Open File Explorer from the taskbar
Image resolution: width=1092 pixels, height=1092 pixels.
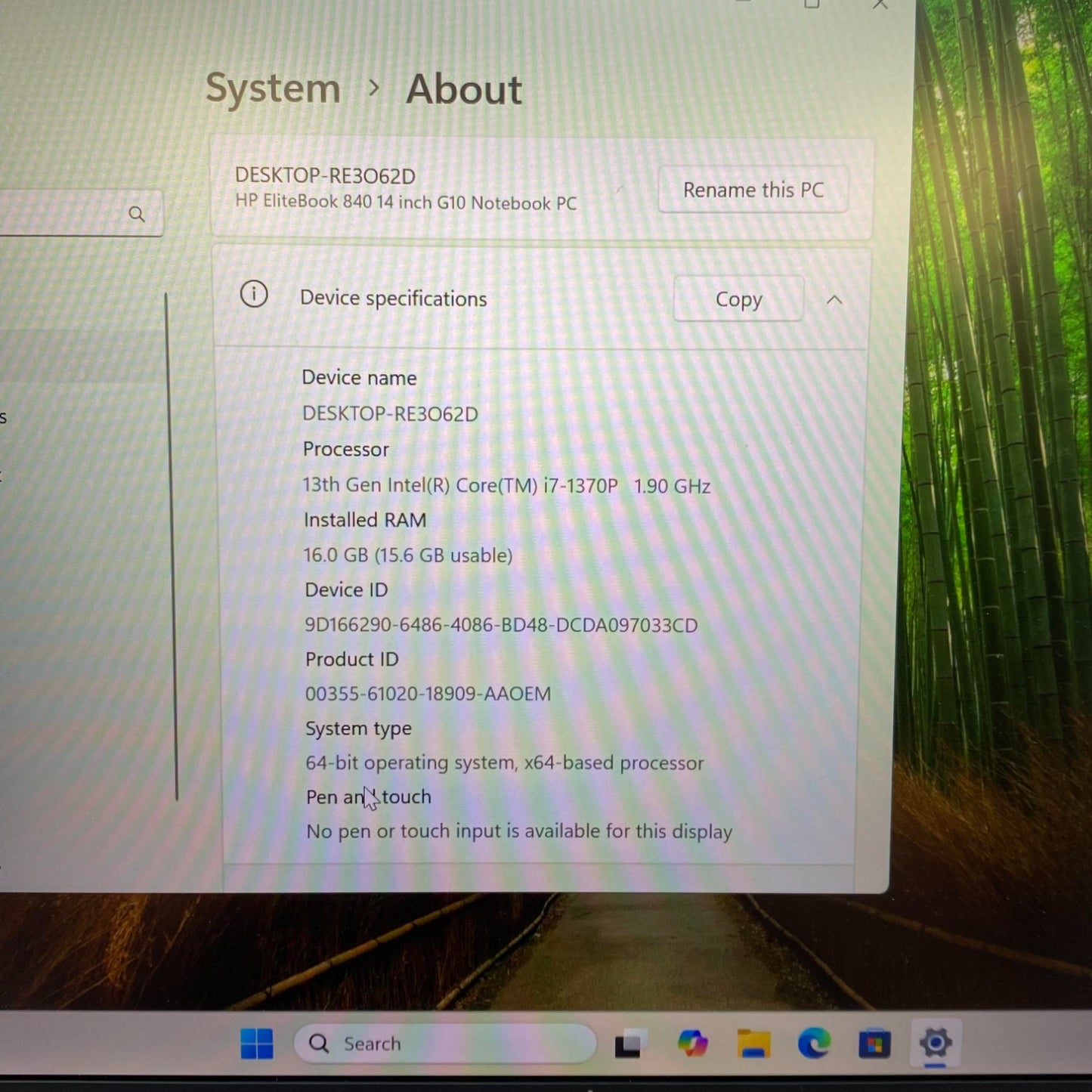coord(753,1044)
